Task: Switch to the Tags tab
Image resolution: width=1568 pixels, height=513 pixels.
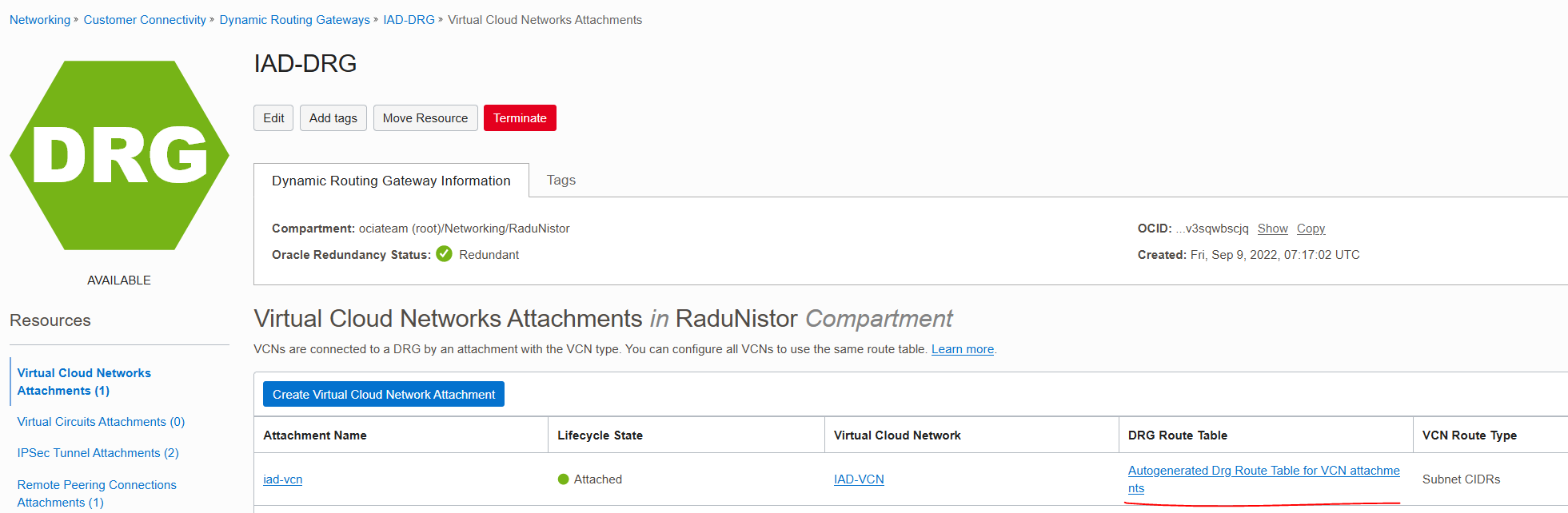Action: 561,181
